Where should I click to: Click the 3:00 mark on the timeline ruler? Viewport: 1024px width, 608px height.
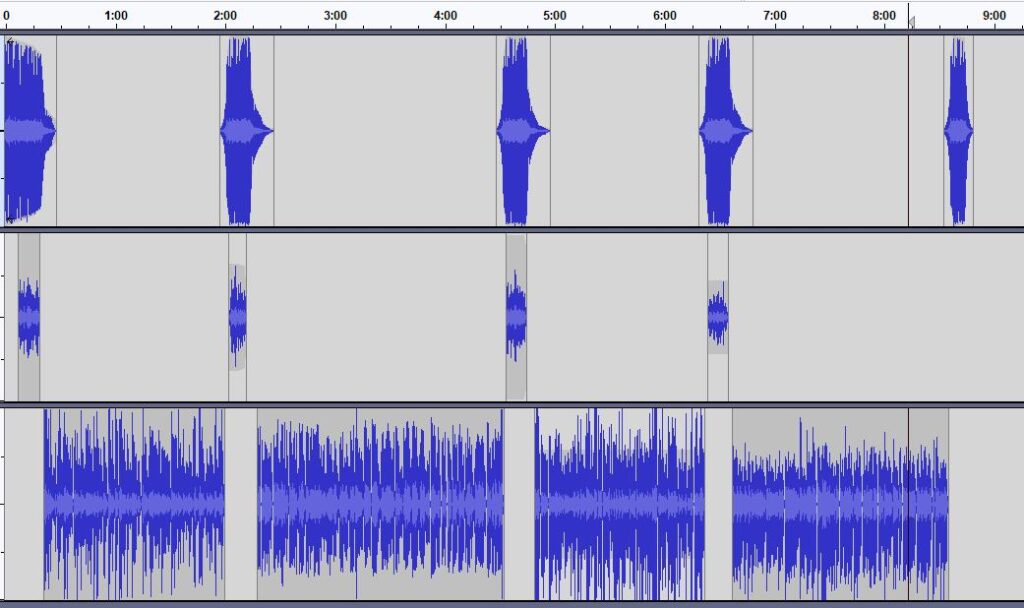[336, 15]
